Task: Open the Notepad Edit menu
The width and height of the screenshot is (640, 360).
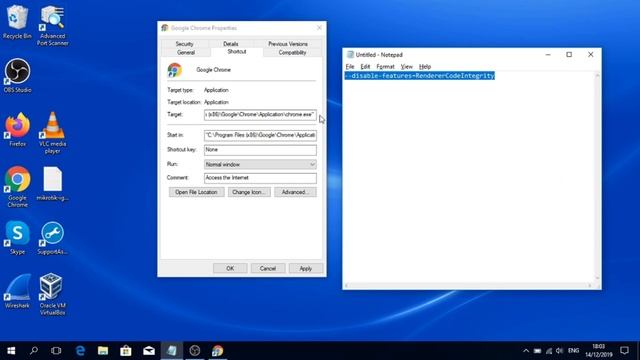Action: point(365,67)
